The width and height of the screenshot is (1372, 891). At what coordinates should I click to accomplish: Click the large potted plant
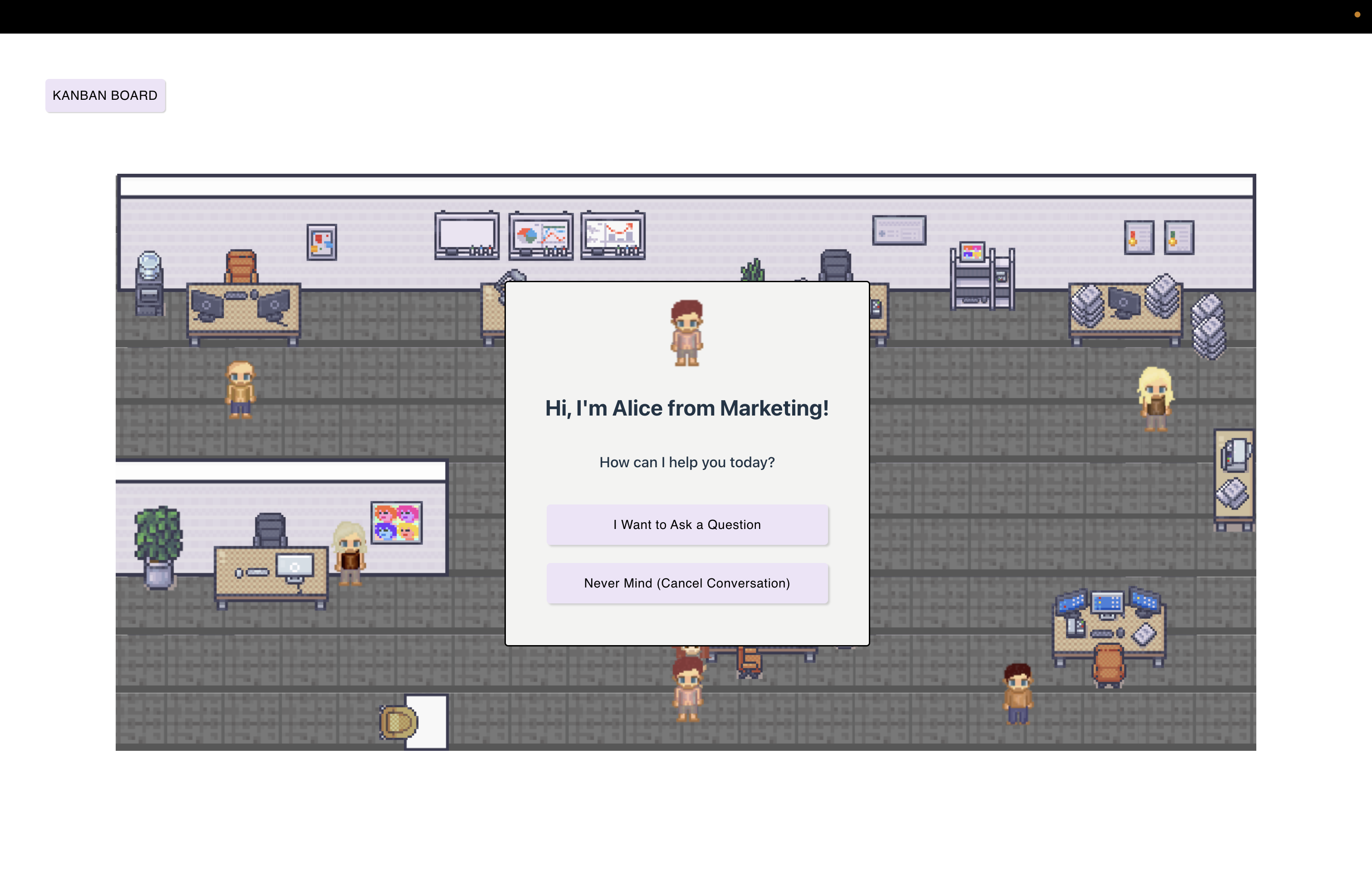click(158, 545)
